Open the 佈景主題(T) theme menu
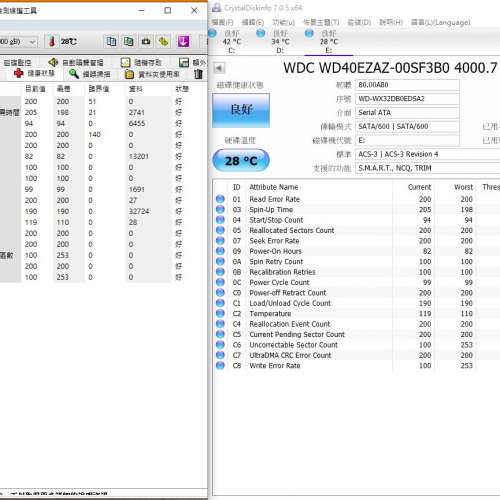500x500 pixels. (321, 22)
